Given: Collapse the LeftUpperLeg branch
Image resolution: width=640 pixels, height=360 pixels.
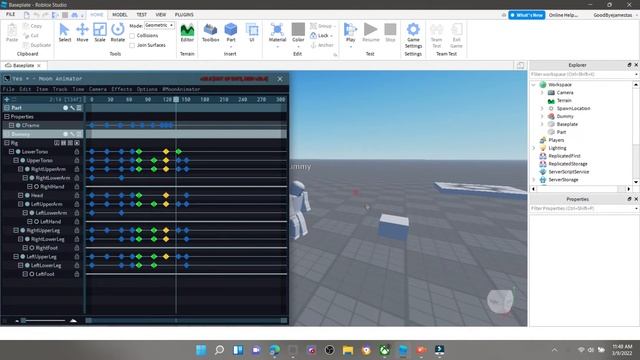Looking at the screenshot, I should tap(16, 256).
